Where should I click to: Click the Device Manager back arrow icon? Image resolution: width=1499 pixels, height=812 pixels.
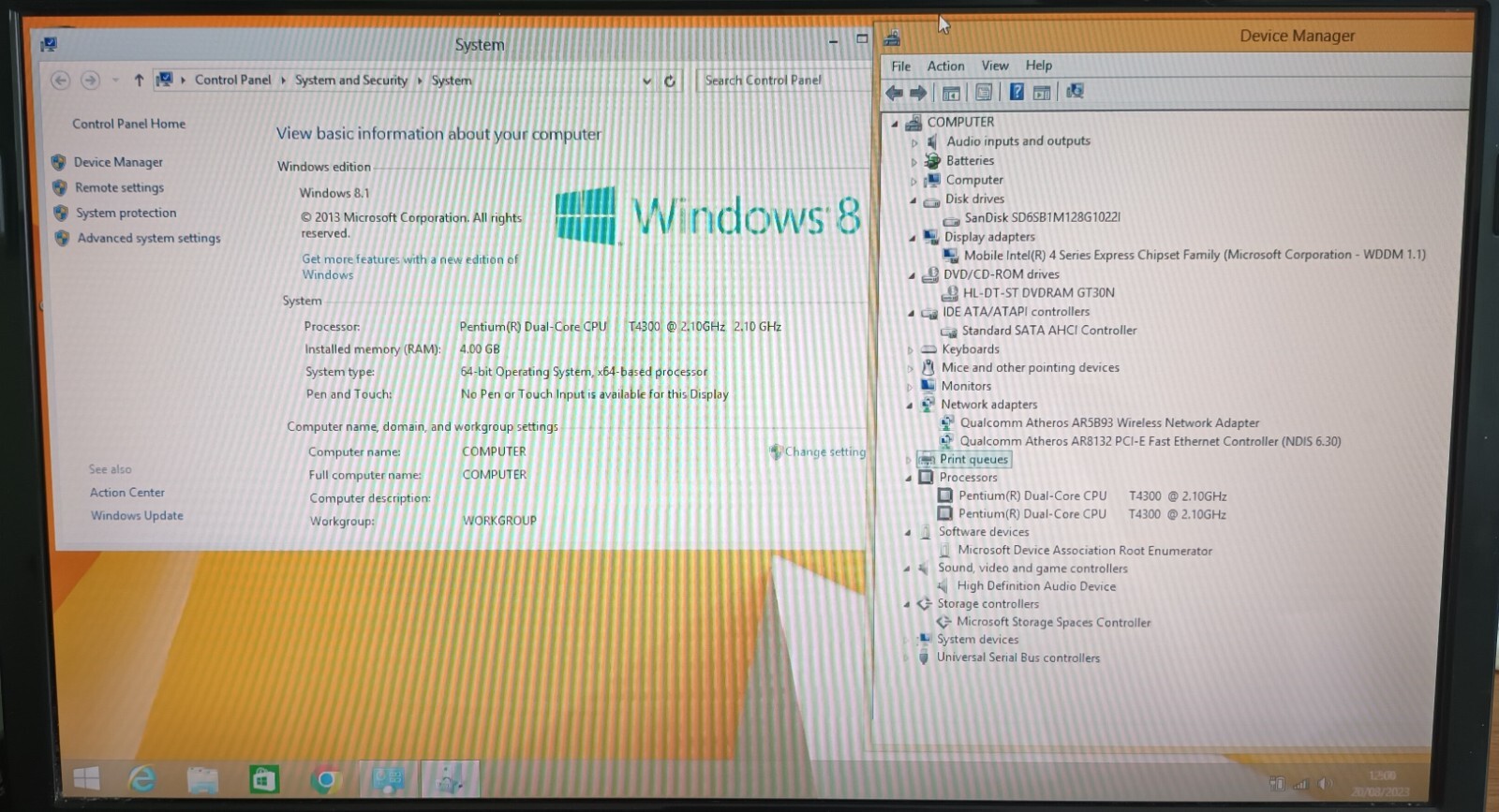tap(894, 93)
